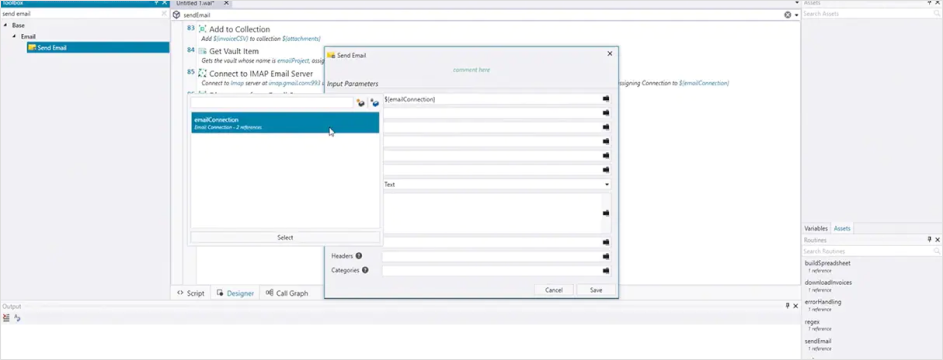Click the blue cube icon in the variable picker

tap(375, 103)
